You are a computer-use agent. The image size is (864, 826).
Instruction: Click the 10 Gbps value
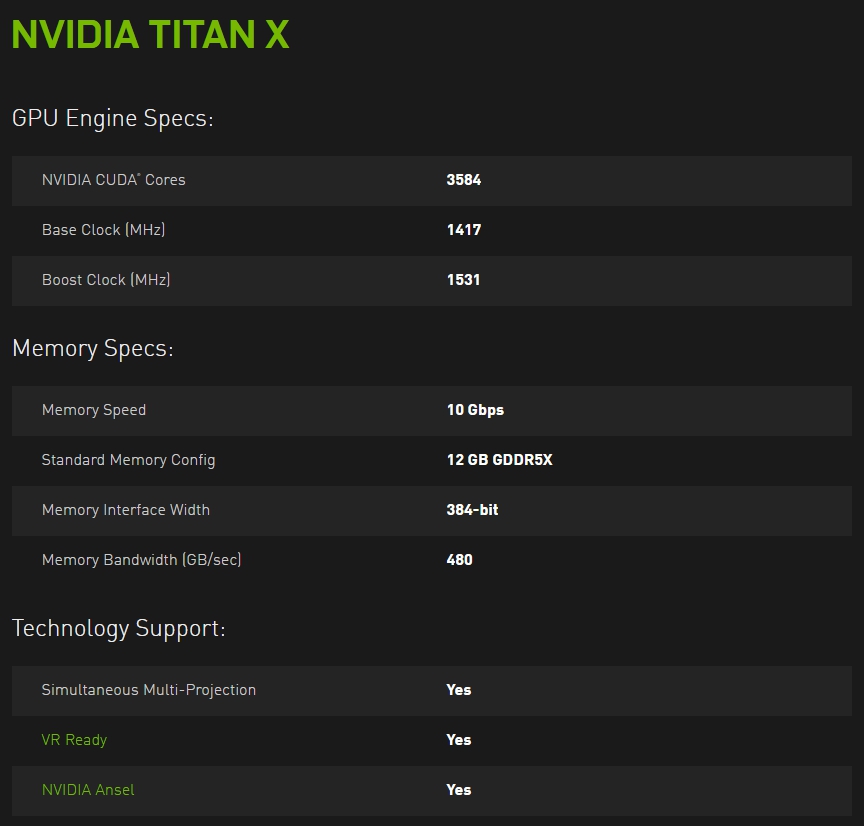(475, 410)
